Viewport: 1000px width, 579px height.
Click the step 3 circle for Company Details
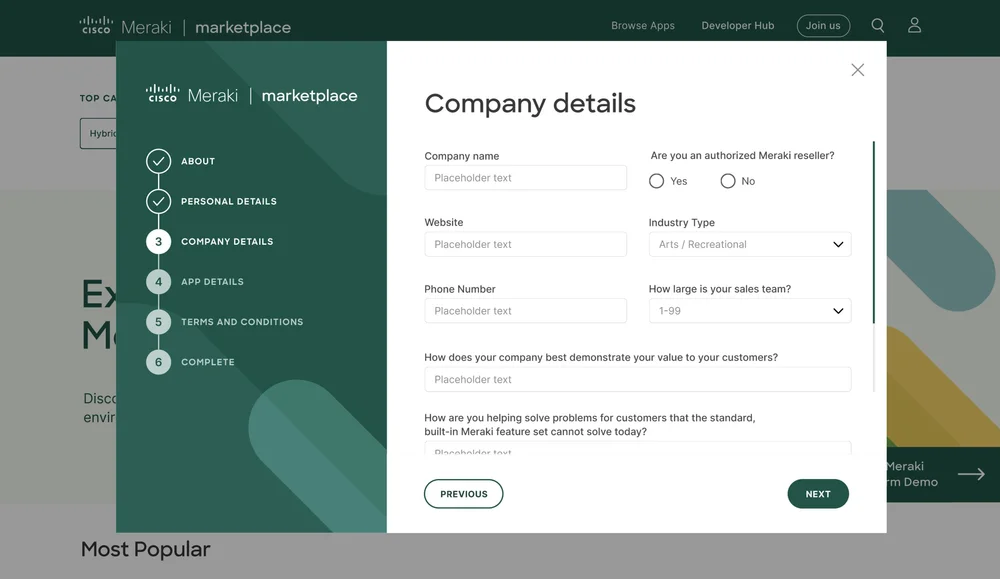158,242
